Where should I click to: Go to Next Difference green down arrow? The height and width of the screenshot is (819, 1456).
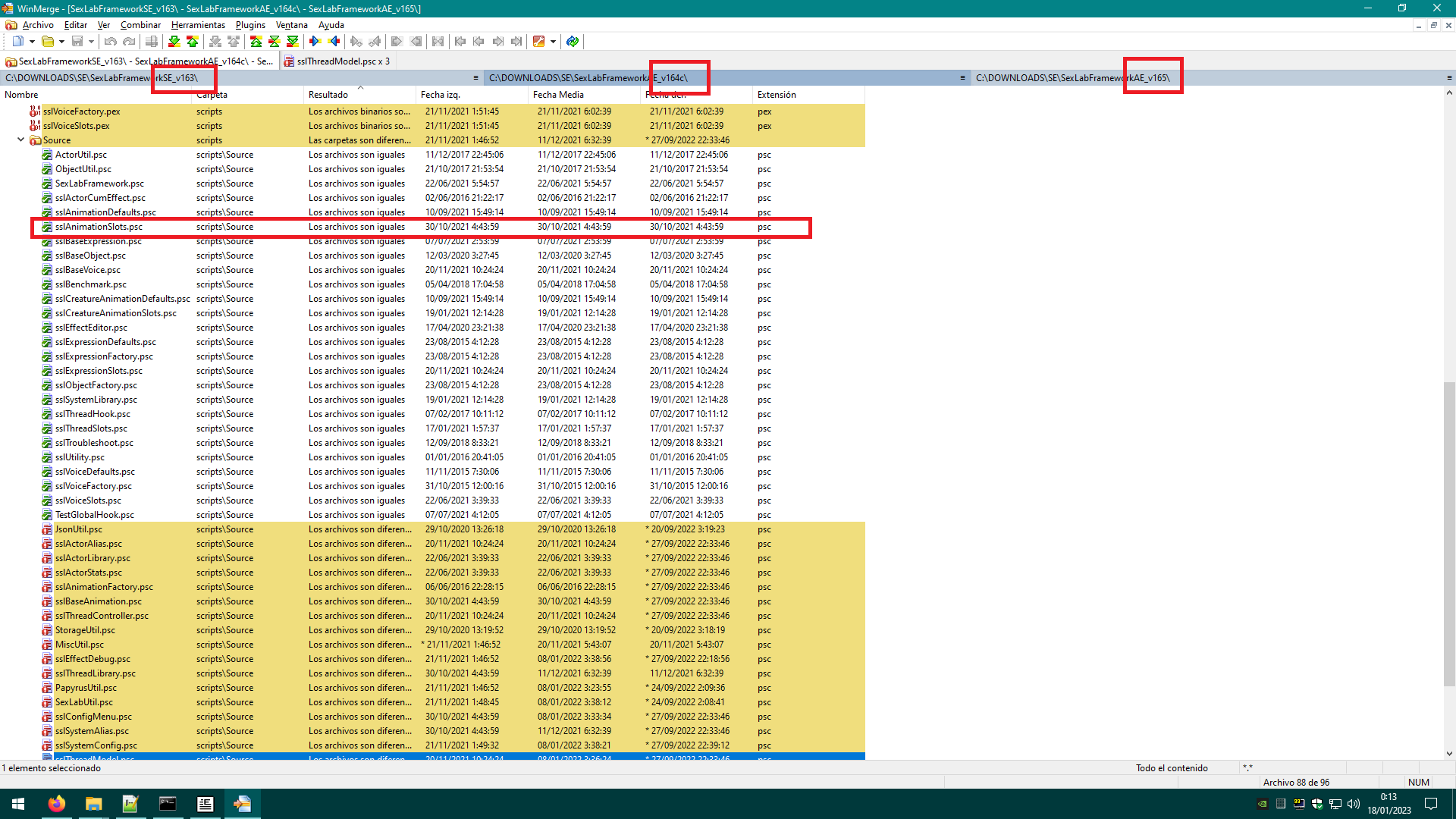(x=174, y=42)
